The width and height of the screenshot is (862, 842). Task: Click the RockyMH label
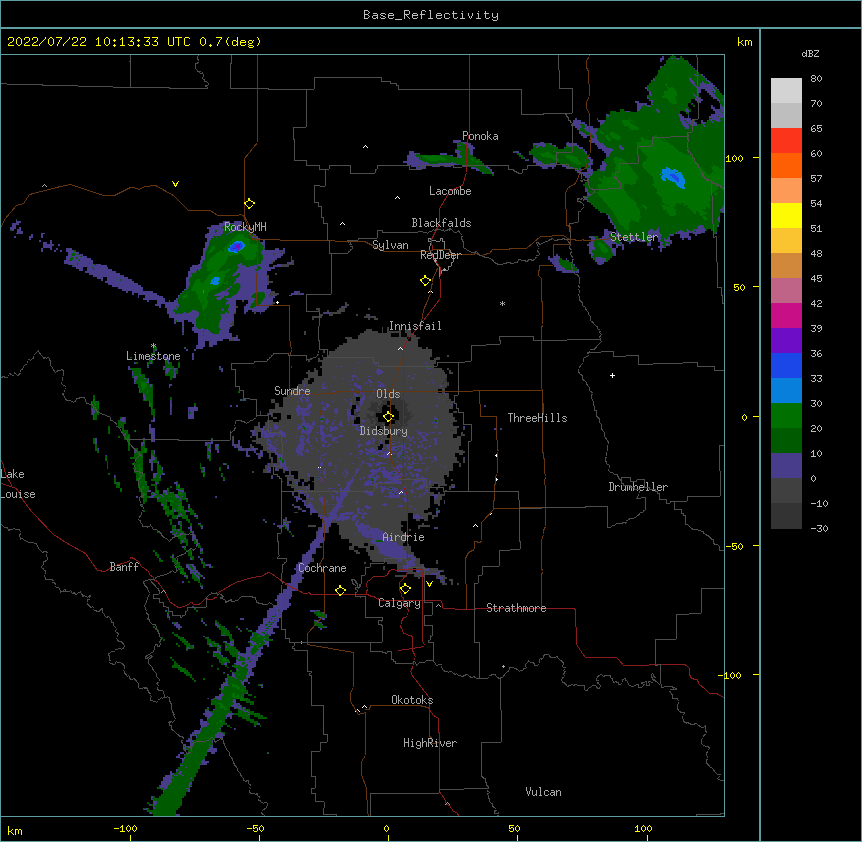point(245,226)
